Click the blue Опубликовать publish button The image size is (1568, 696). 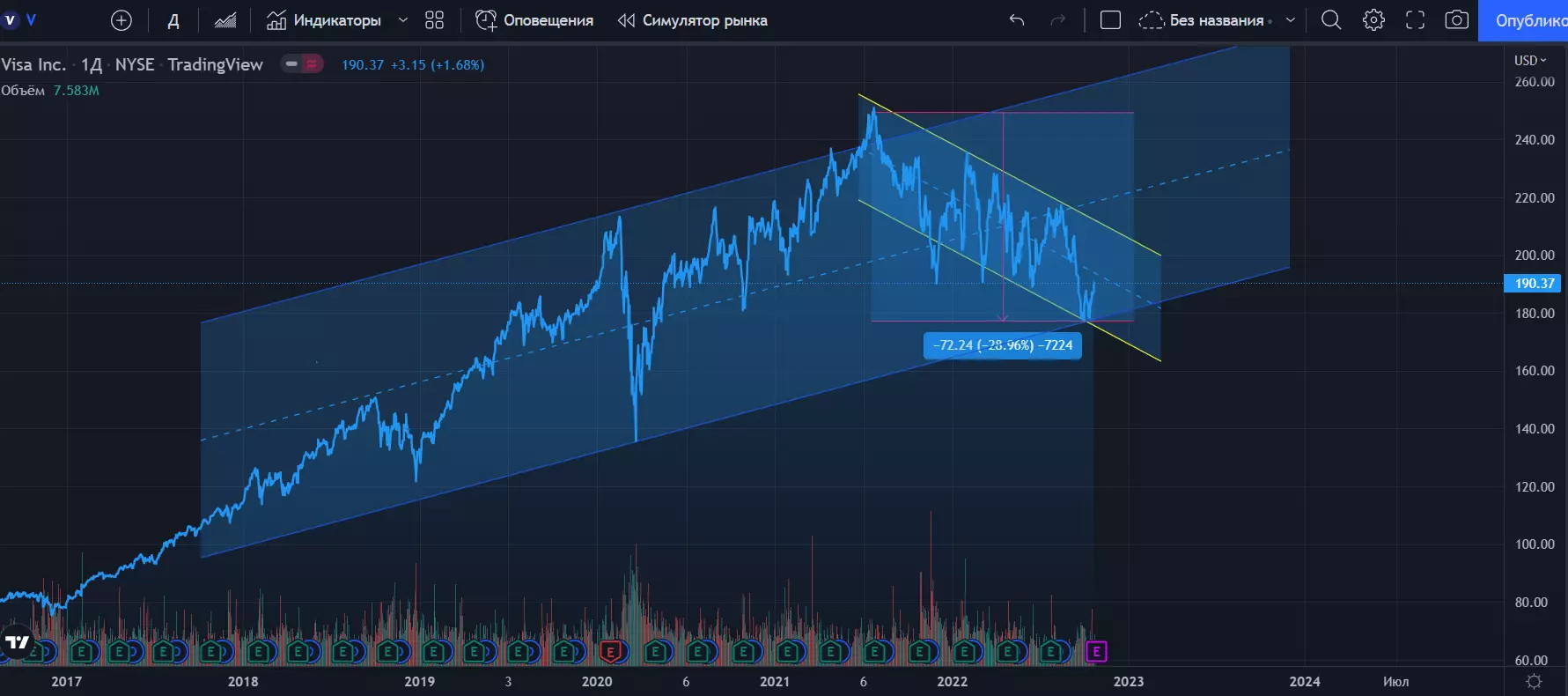[1524, 20]
